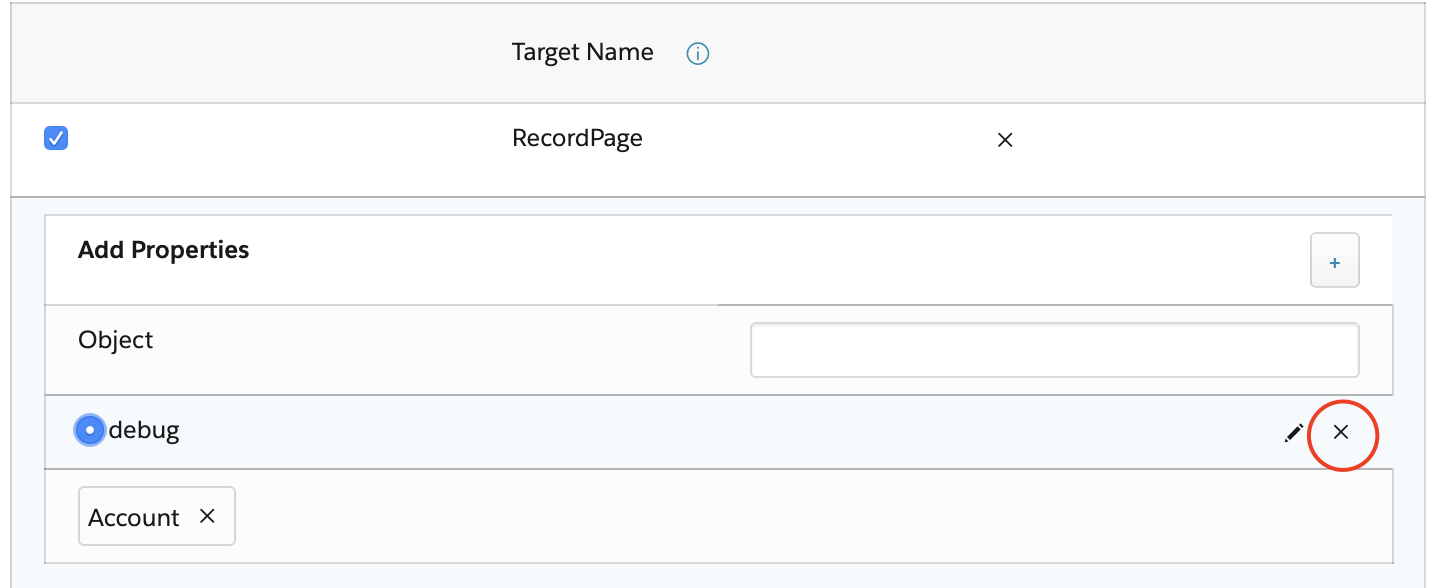Delete the debug property with its X icon
This screenshot has width=1434, height=588.
1342,432
